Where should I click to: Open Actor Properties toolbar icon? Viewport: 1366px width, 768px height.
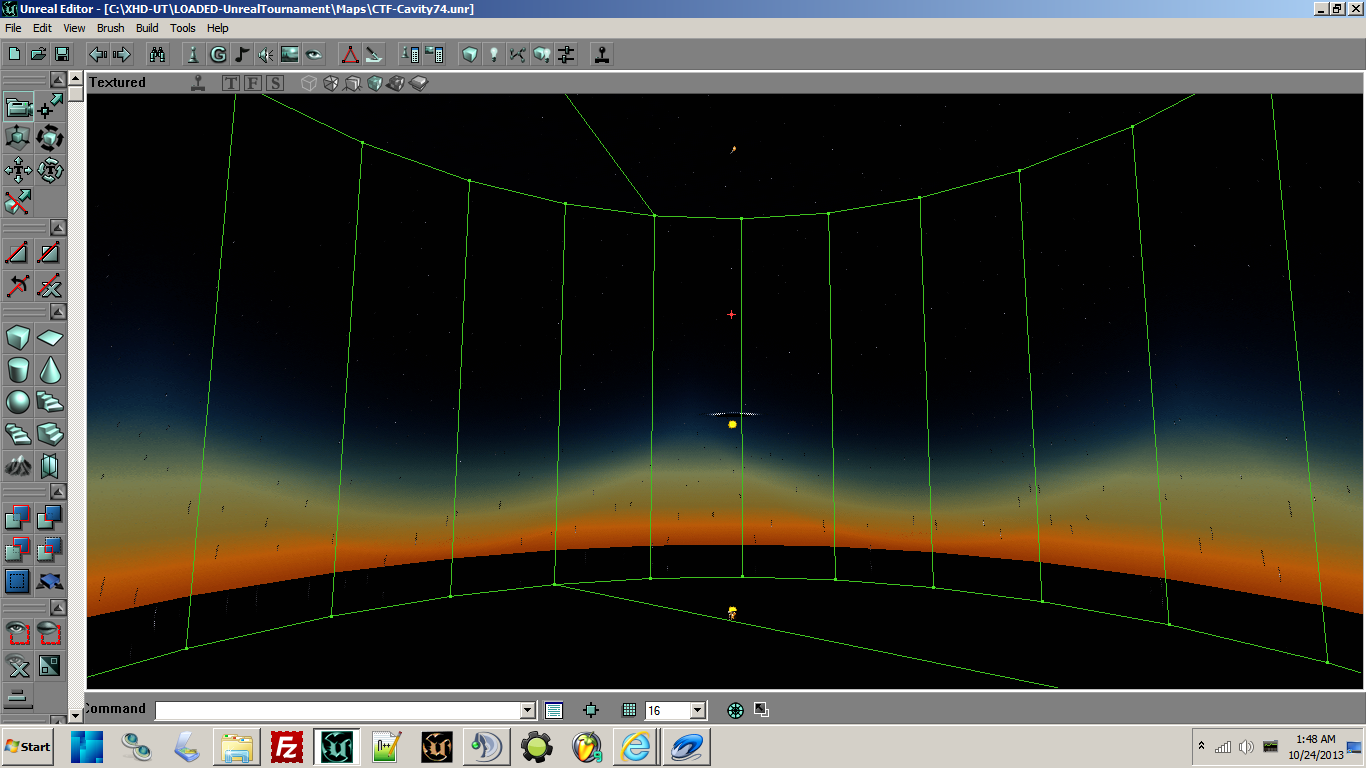[x=410, y=54]
